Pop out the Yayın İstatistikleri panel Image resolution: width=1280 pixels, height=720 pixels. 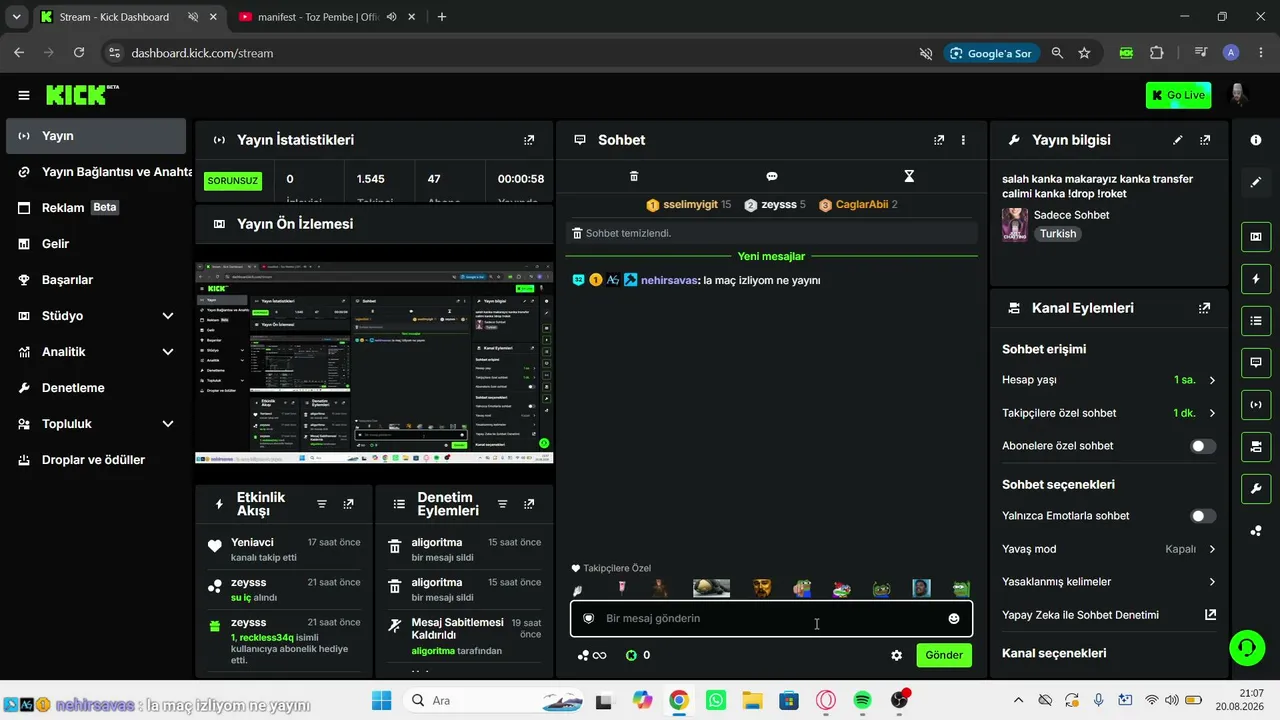(x=529, y=140)
